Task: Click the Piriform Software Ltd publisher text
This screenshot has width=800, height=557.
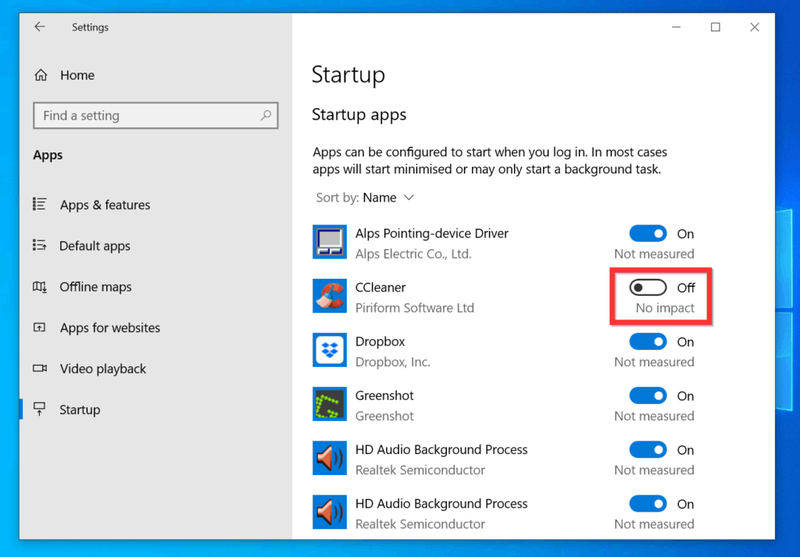Action: tap(415, 308)
